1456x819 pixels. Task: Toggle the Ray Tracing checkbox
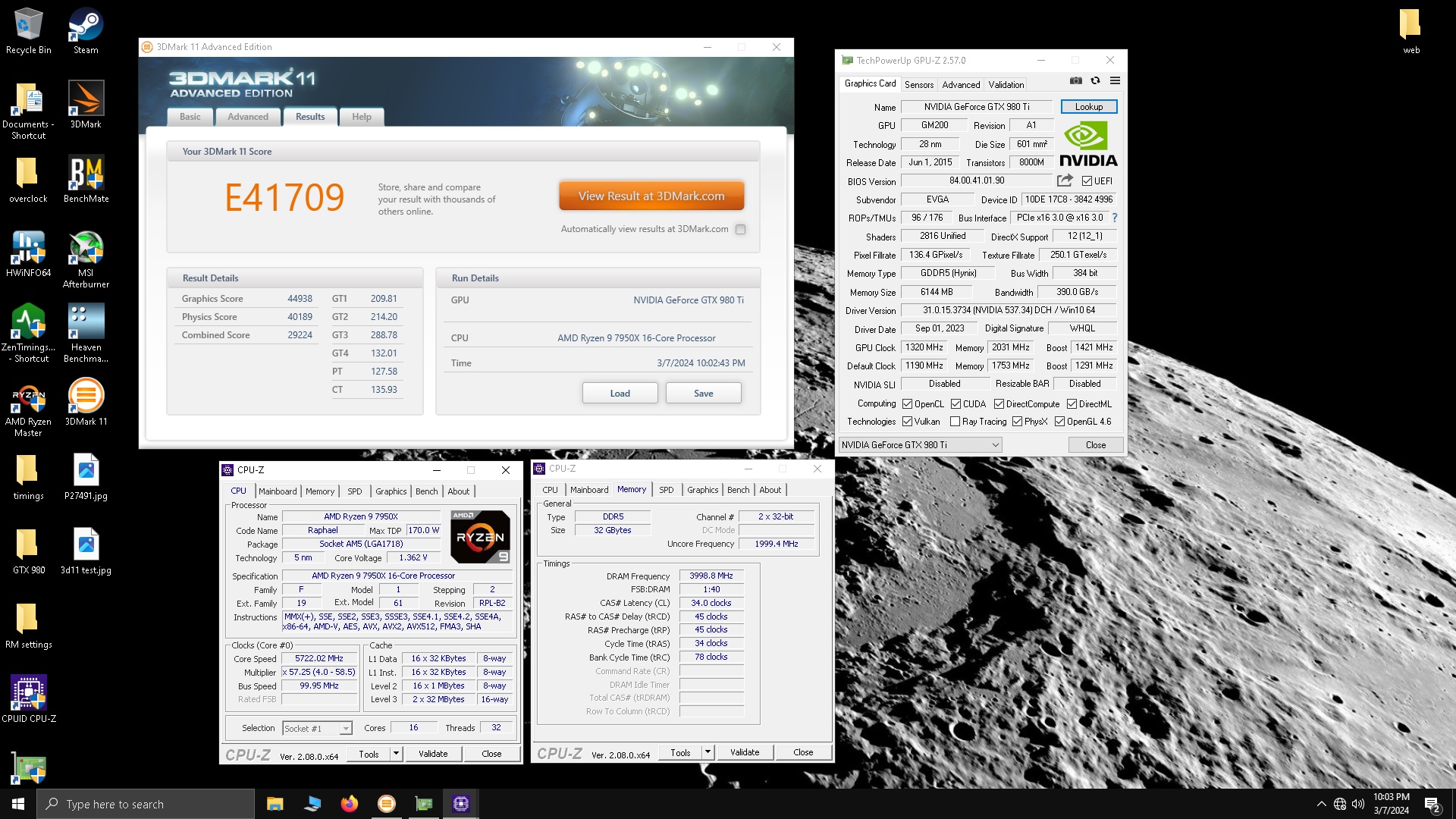click(955, 422)
